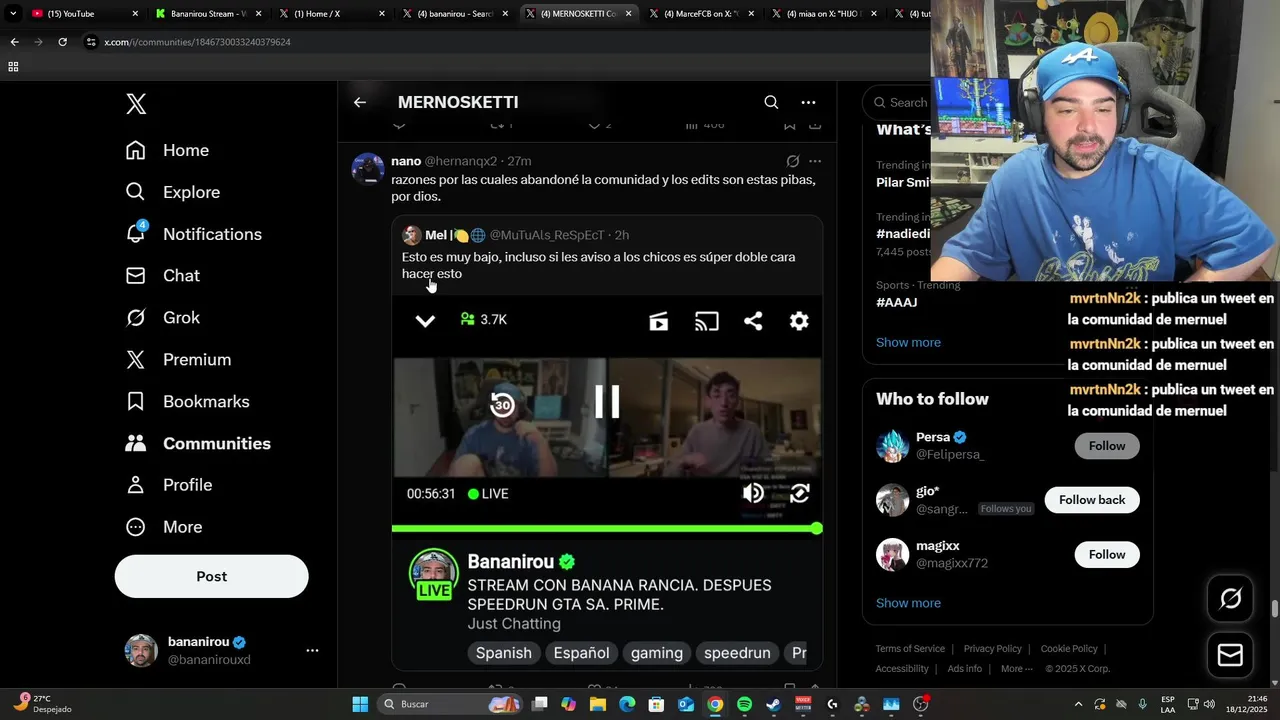
Task: Mute the stream volume
Action: tap(753, 493)
